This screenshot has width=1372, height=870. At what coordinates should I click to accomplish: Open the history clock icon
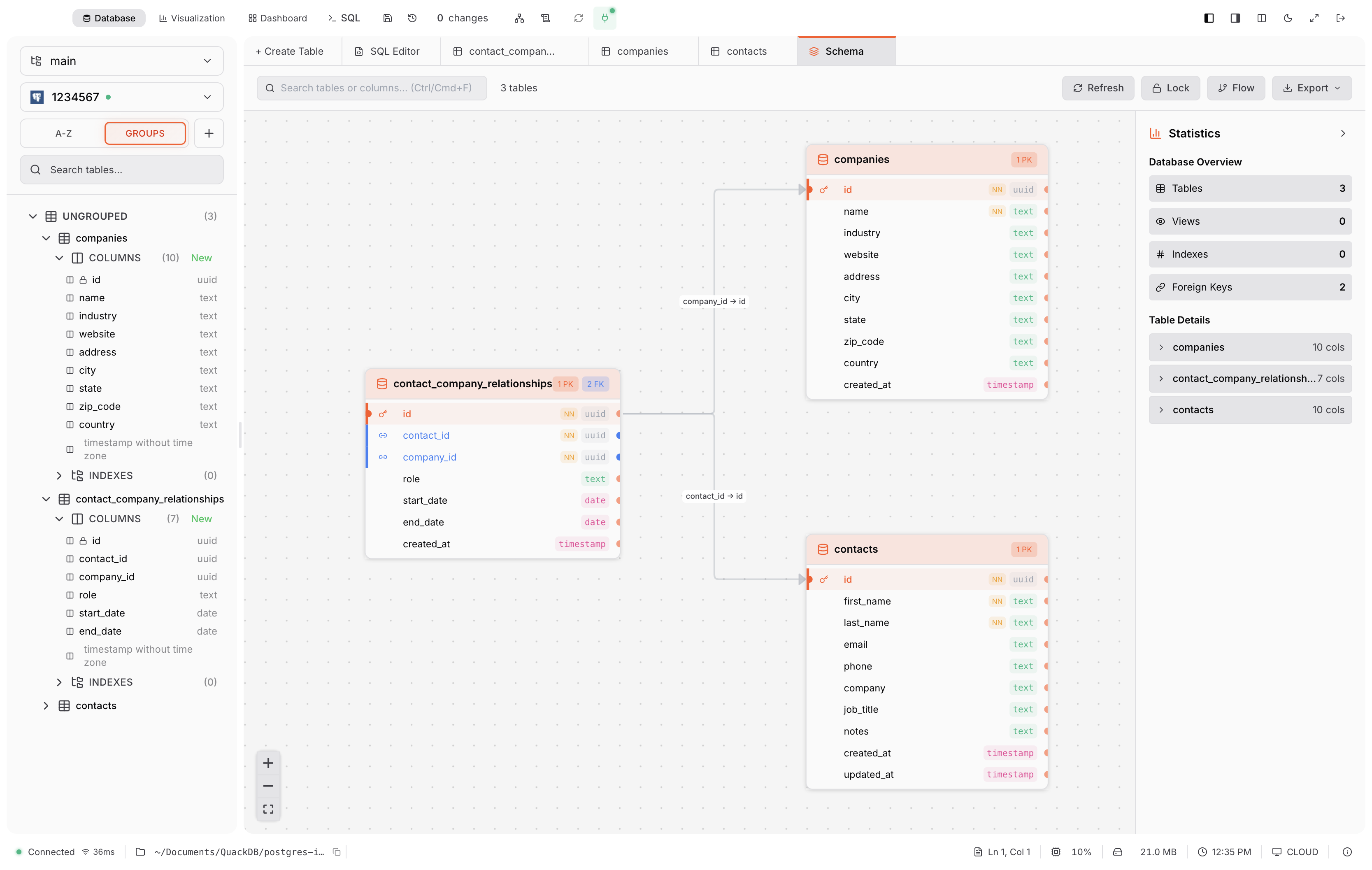[412, 18]
